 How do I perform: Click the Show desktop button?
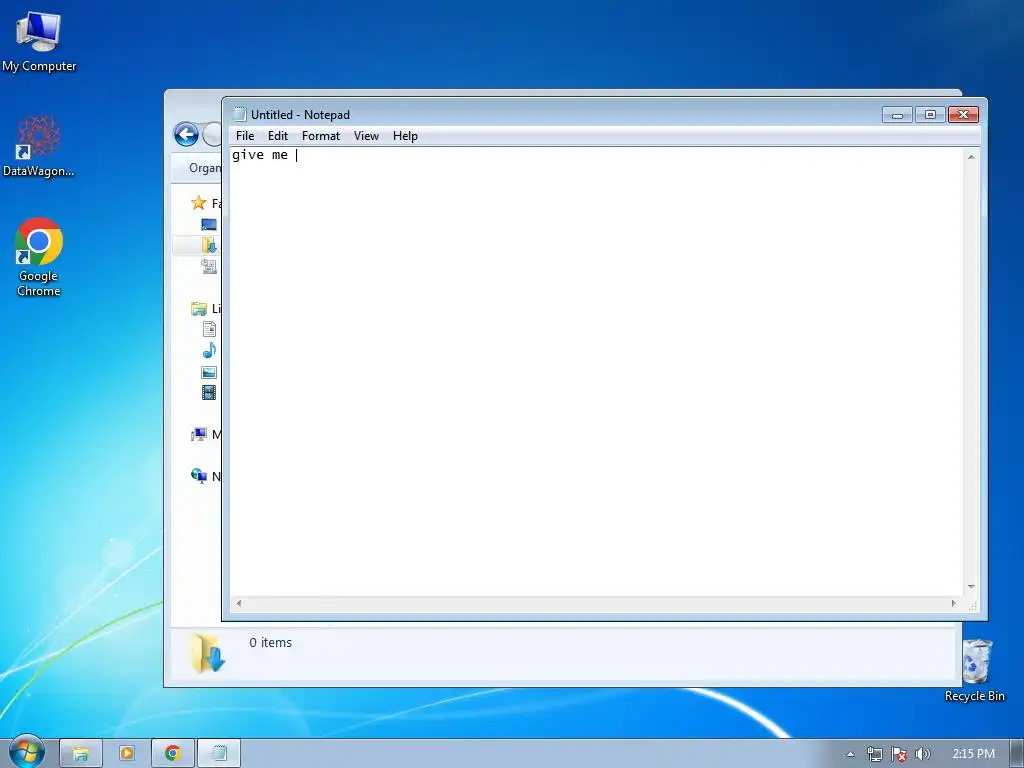click(x=1017, y=754)
